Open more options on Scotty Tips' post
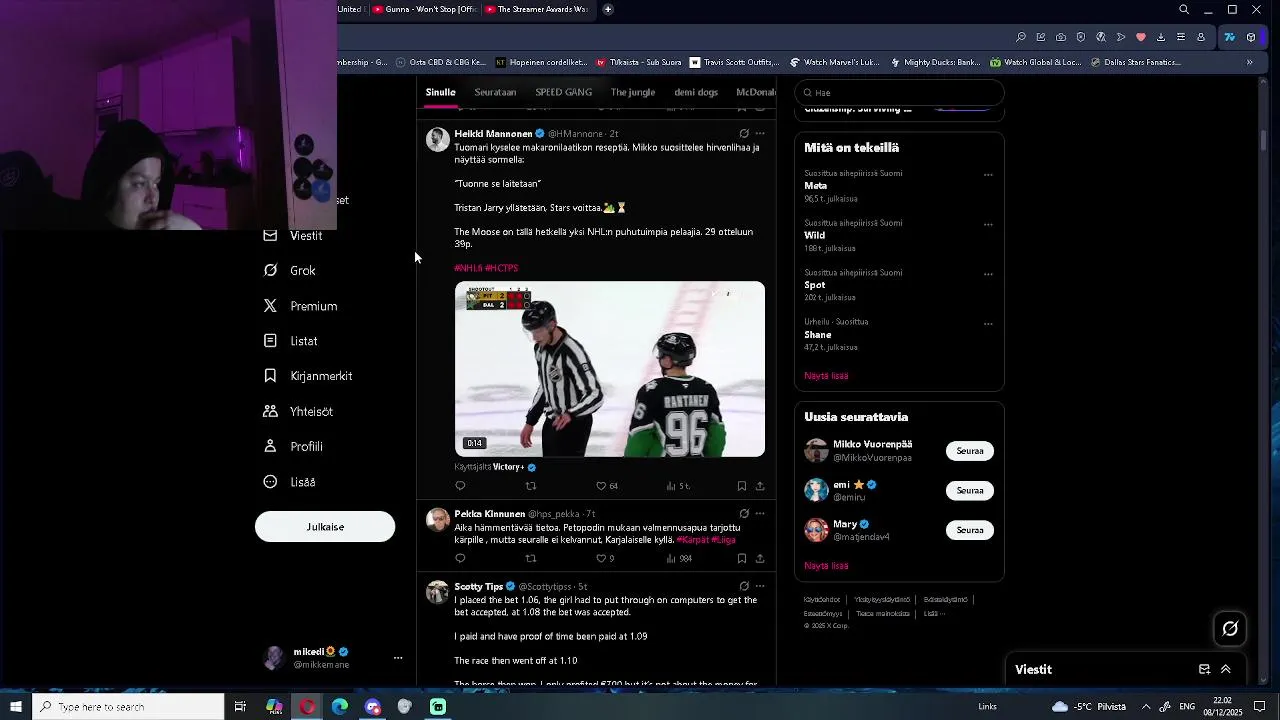The width and height of the screenshot is (1280, 720). pyautogui.click(x=760, y=587)
